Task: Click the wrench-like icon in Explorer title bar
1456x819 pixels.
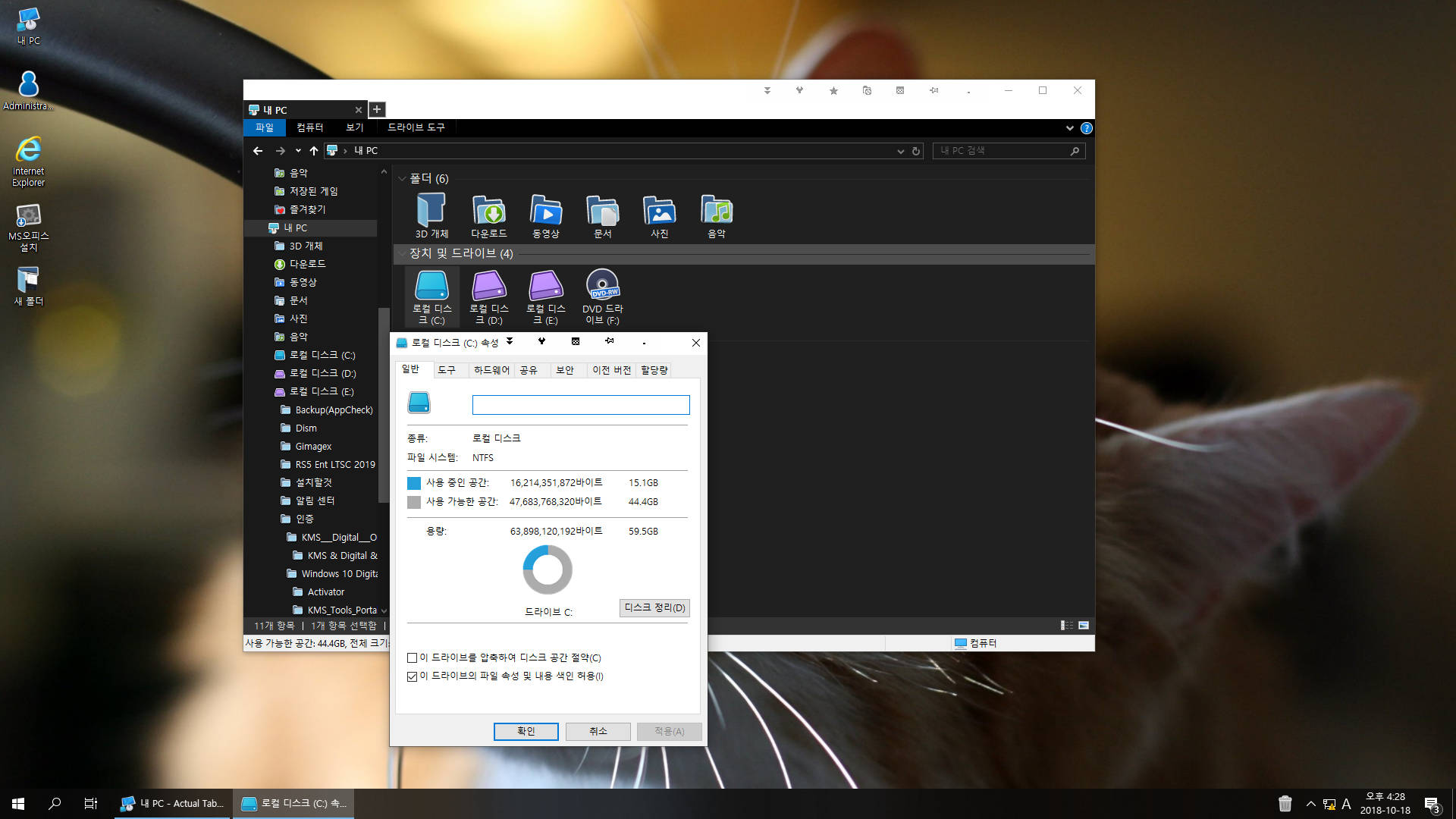Action: click(x=799, y=90)
